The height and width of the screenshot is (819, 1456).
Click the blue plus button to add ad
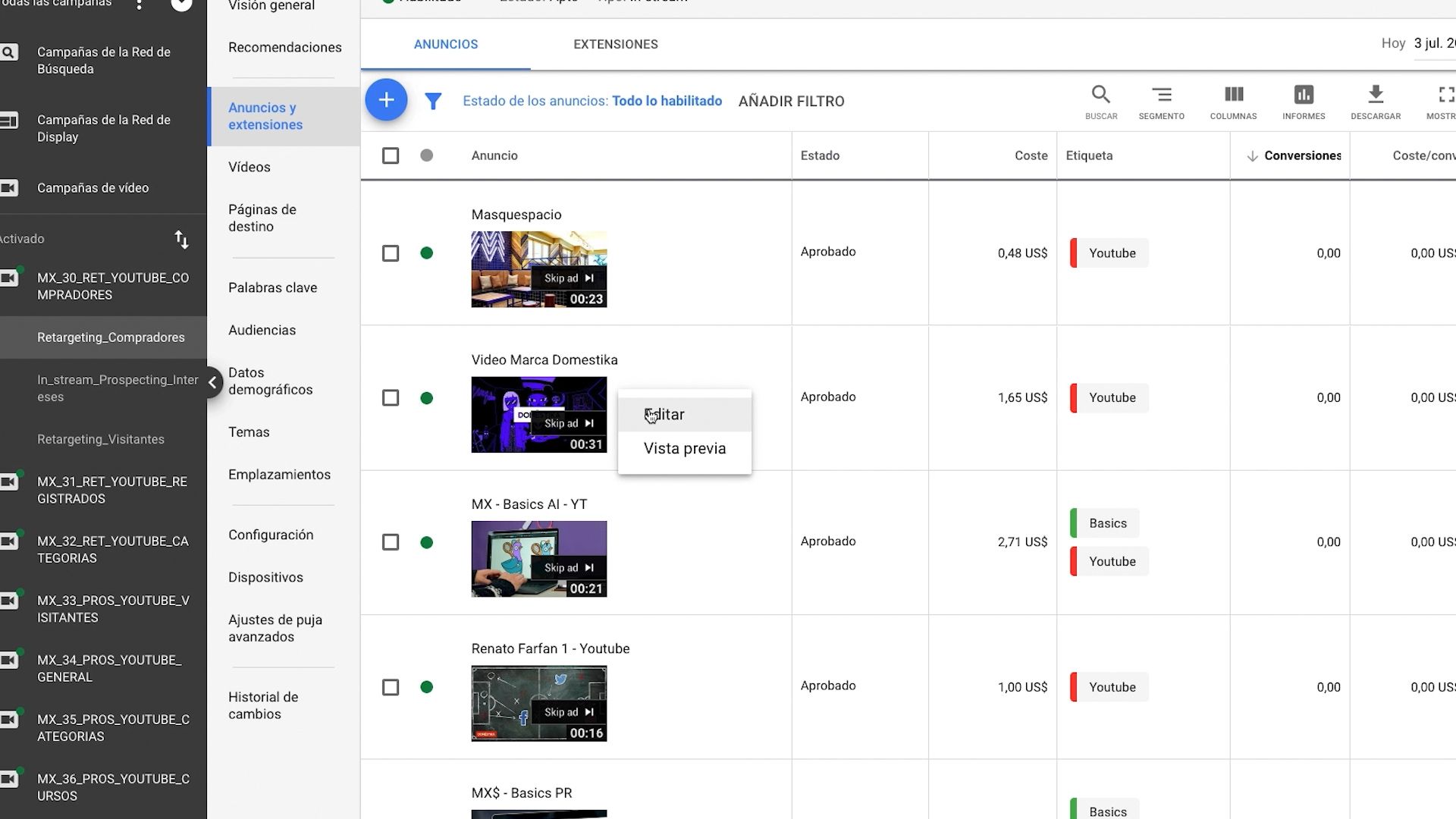(x=386, y=100)
